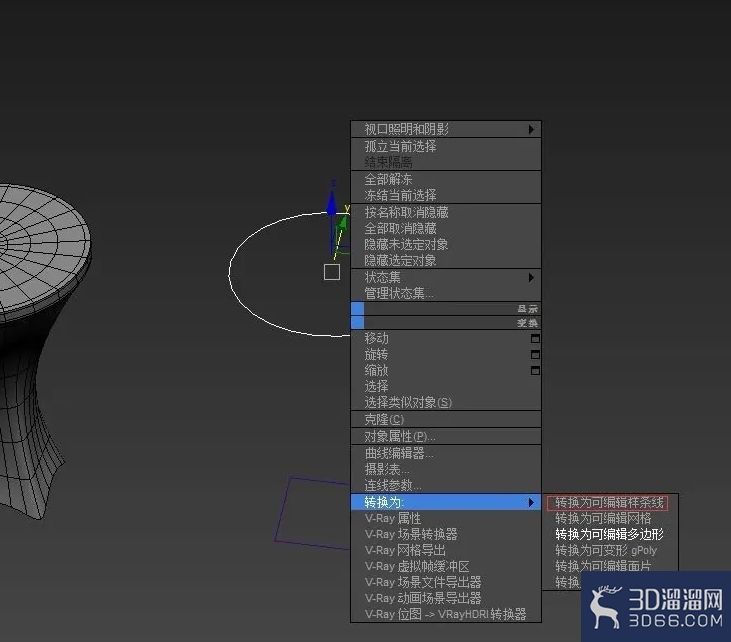Choose 转换为可编辑样条线
Viewport: 731px width, 642px height.
pyautogui.click(x=608, y=503)
